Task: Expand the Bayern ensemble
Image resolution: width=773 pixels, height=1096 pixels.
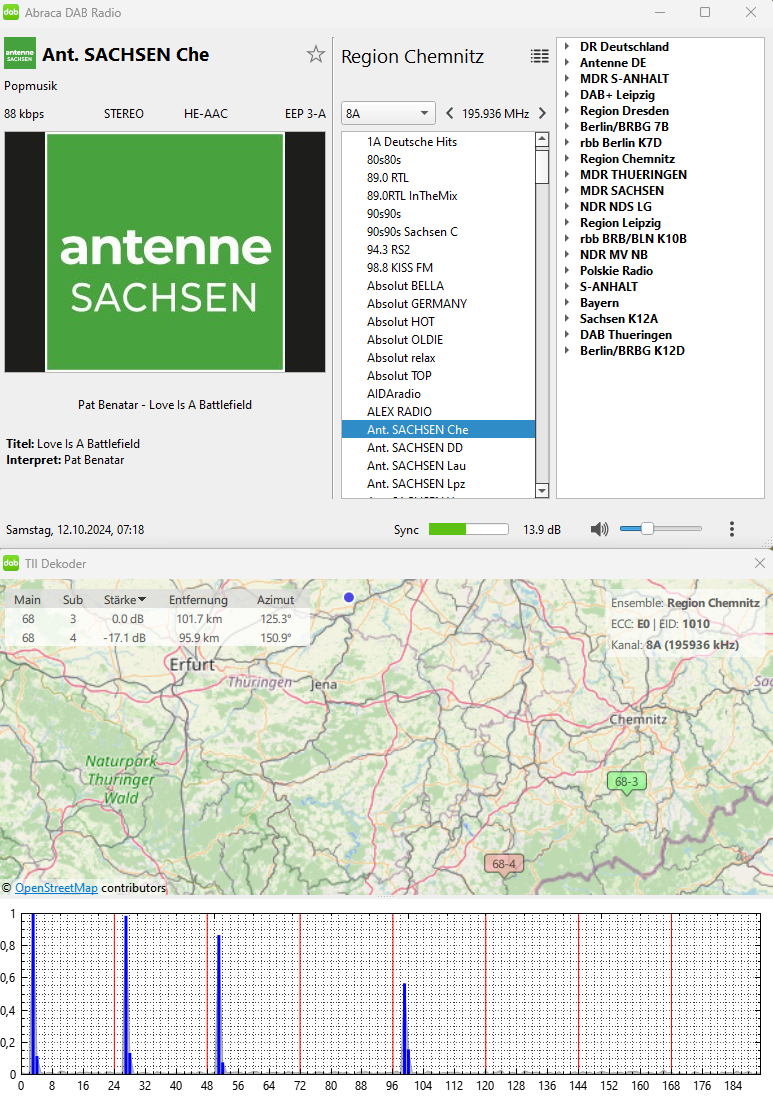Action: click(x=567, y=303)
